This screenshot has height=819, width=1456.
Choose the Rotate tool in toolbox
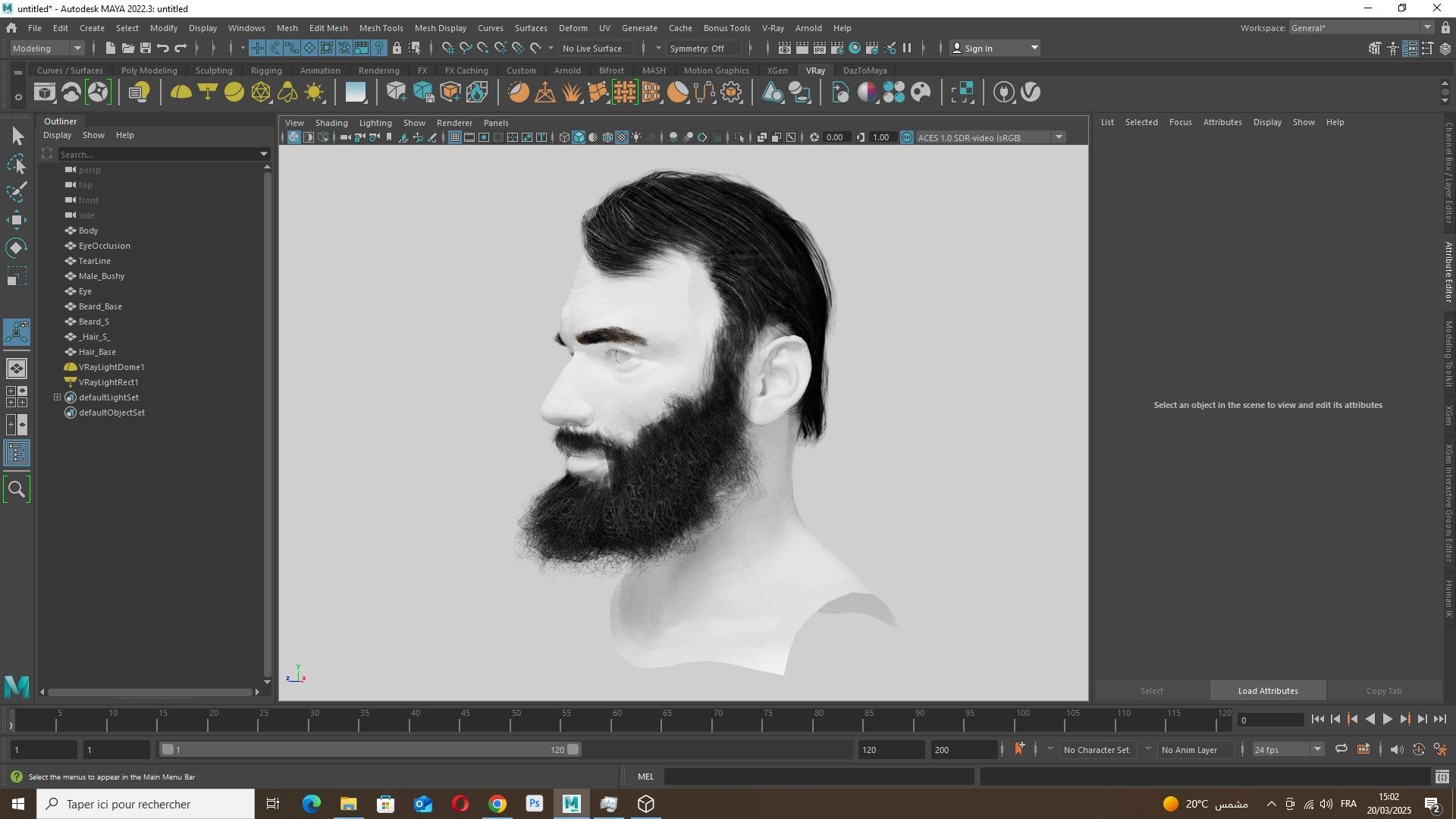[17, 248]
